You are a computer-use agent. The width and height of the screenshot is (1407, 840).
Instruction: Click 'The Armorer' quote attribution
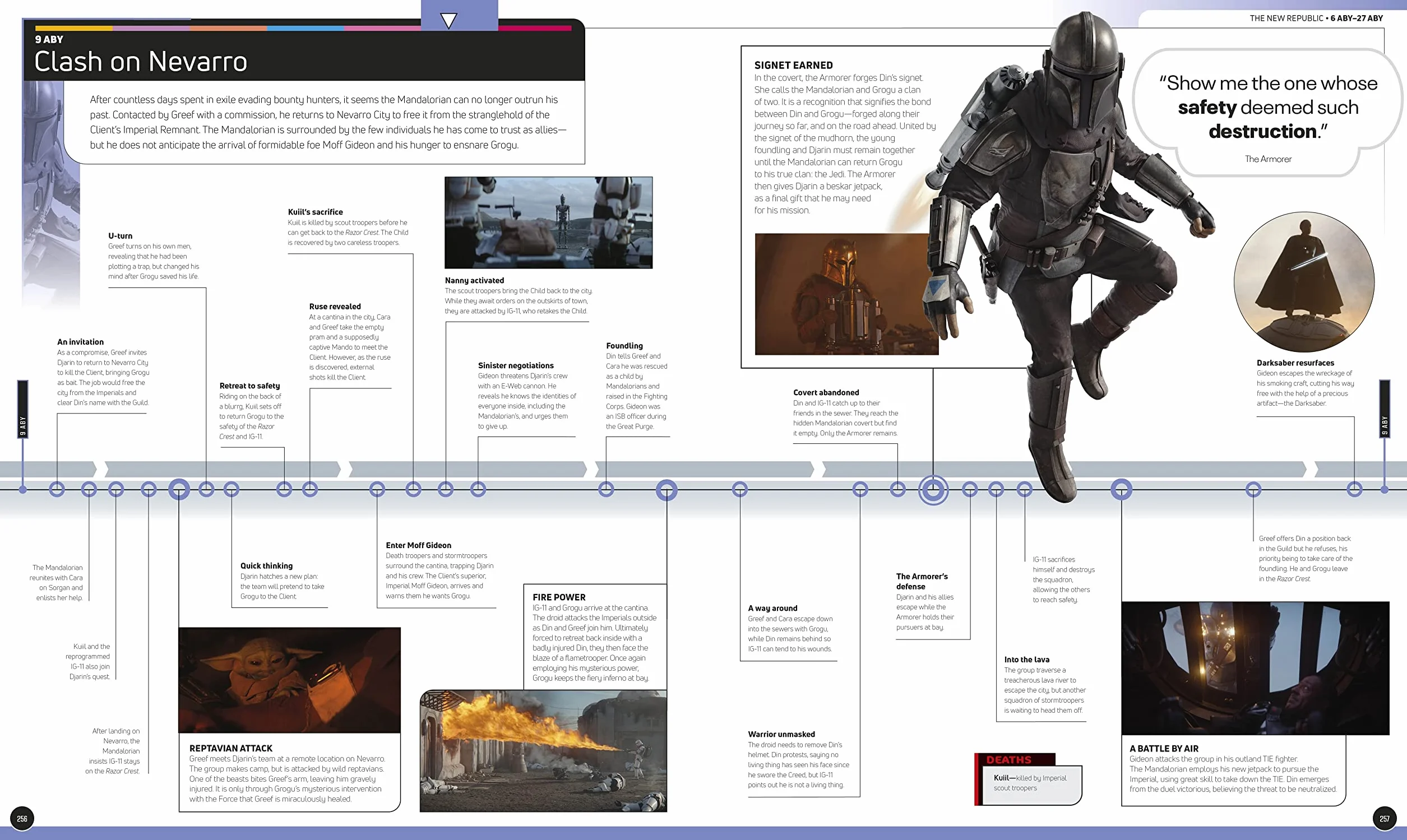tap(1269, 159)
